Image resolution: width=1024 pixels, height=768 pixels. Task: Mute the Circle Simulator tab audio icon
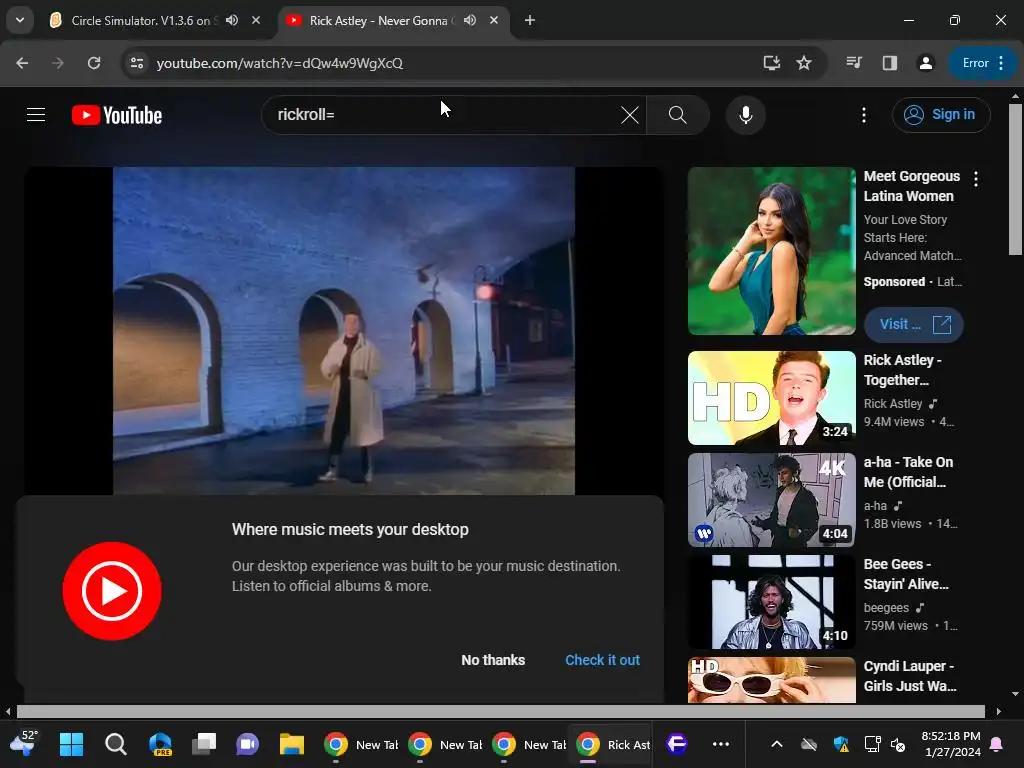[x=232, y=20]
